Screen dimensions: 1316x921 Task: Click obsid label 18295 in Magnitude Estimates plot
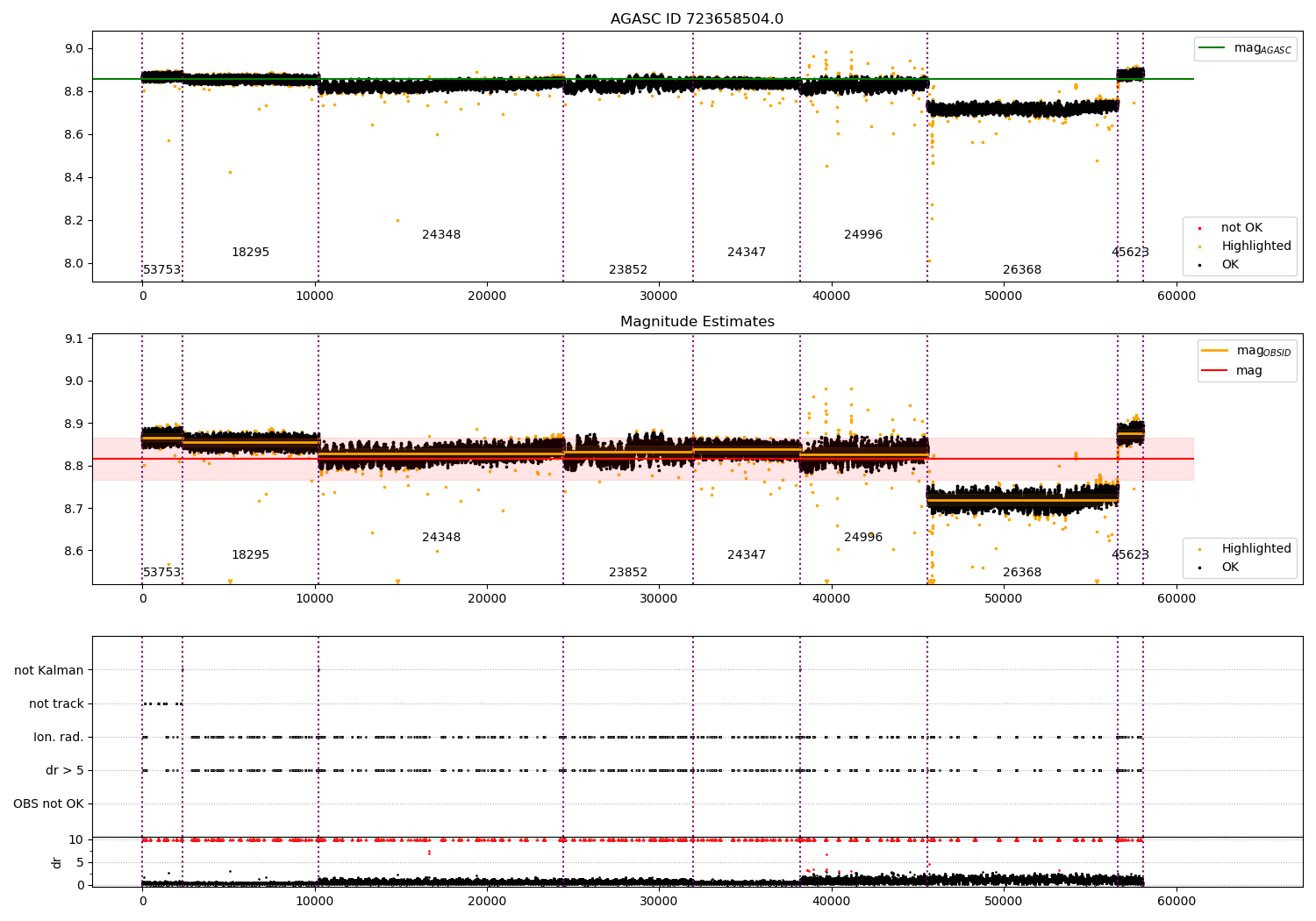(x=250, y=555)
